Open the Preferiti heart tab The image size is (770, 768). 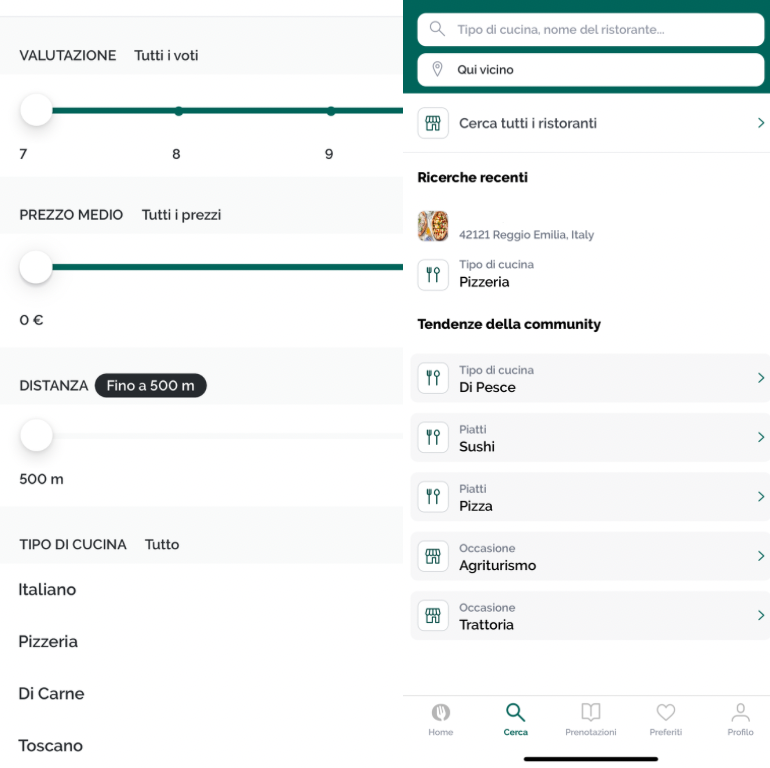(x=665, y=719)
